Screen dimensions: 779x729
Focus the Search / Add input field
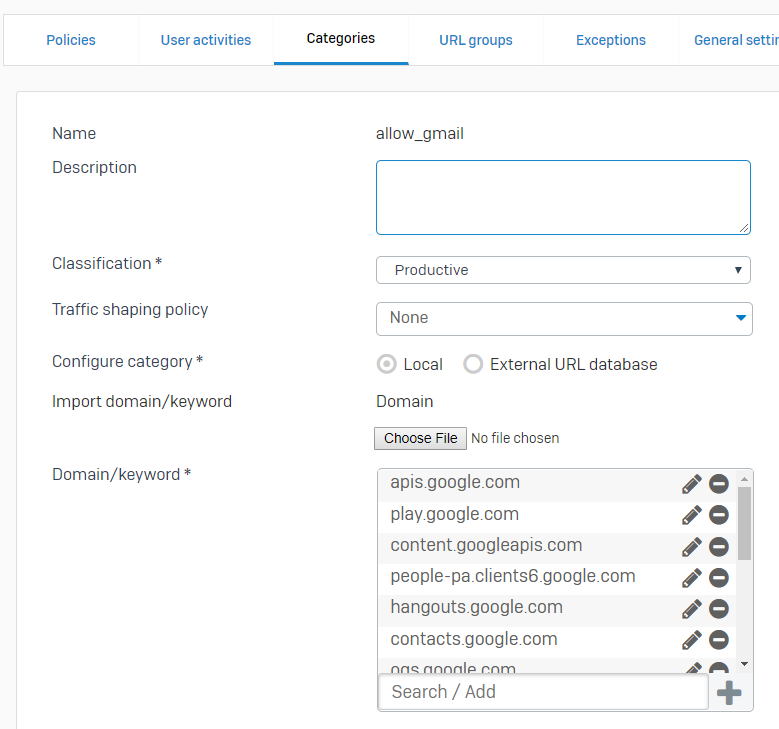pos(543,692)
